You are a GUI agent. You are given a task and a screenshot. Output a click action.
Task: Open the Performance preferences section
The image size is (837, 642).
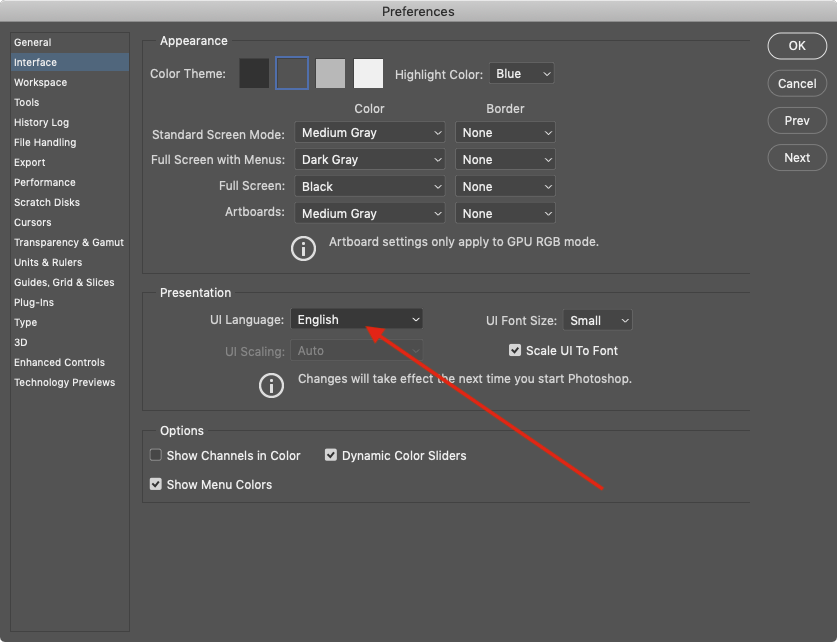tap(45, 182)
